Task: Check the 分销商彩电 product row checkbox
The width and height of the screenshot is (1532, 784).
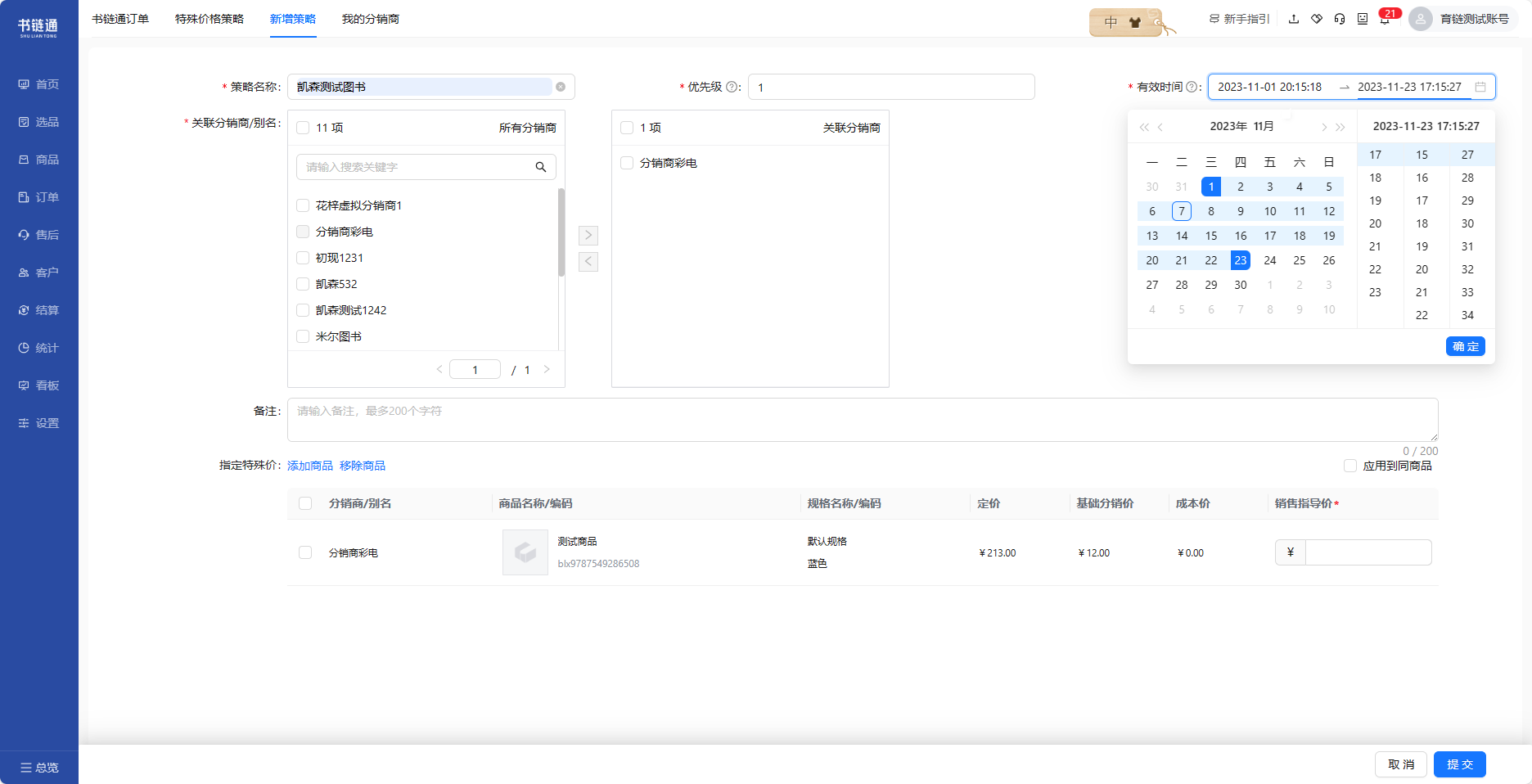Action: coord(305,552)
